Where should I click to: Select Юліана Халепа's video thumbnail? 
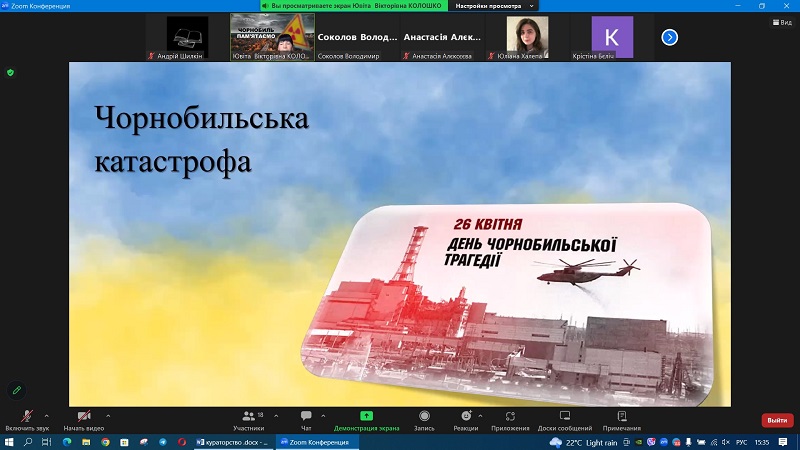[527, 38]
